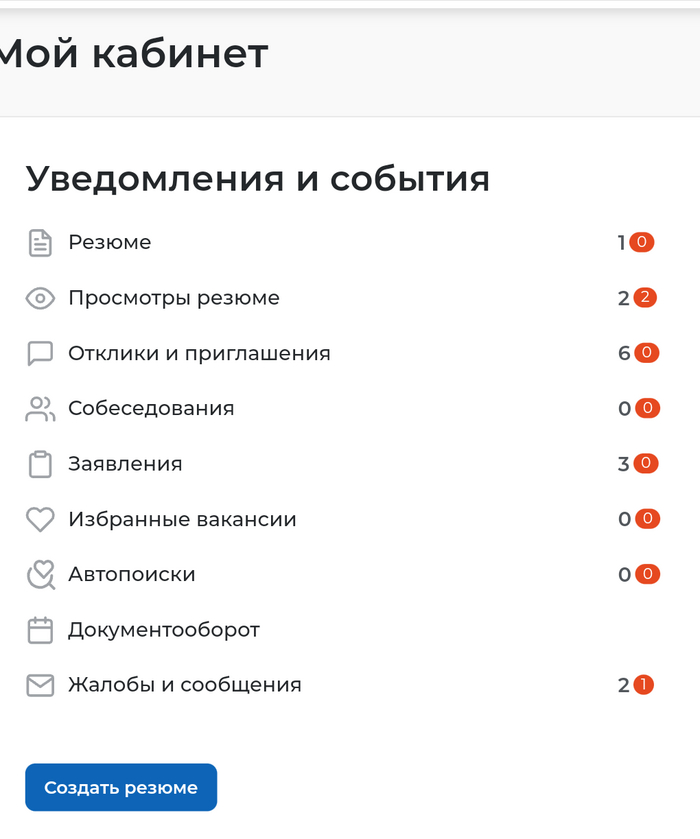Open Просмотры резюме list
This screenshot has height=839, width=700.
(174, 298)
